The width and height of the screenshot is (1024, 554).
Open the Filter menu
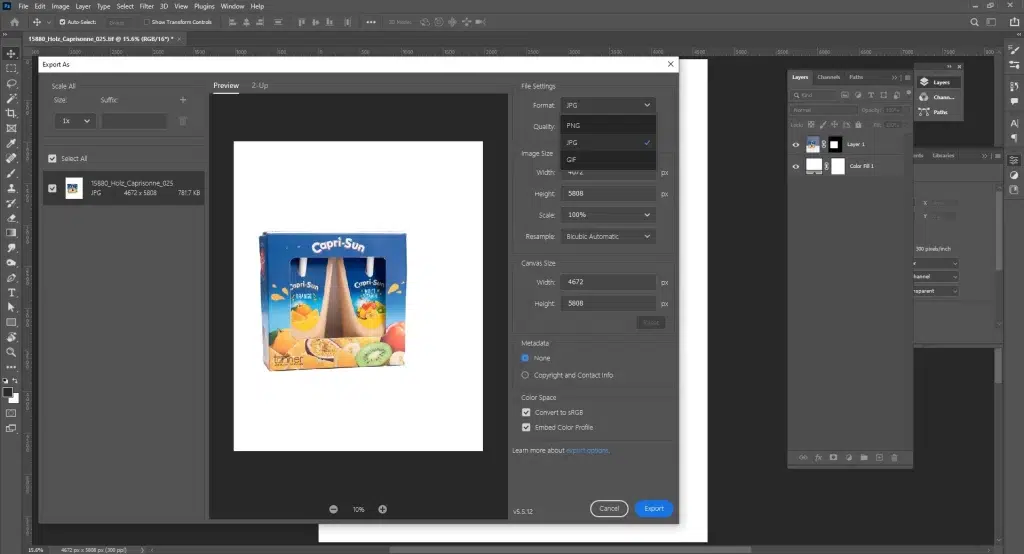146,7
